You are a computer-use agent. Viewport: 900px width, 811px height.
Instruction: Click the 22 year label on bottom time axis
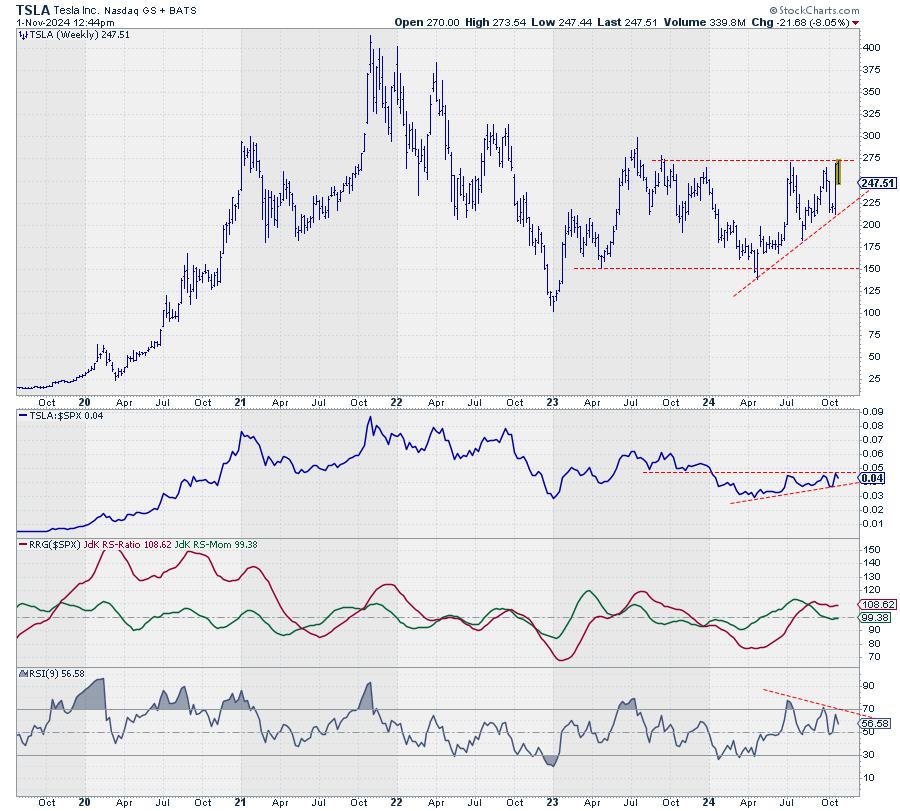point(397,802)
